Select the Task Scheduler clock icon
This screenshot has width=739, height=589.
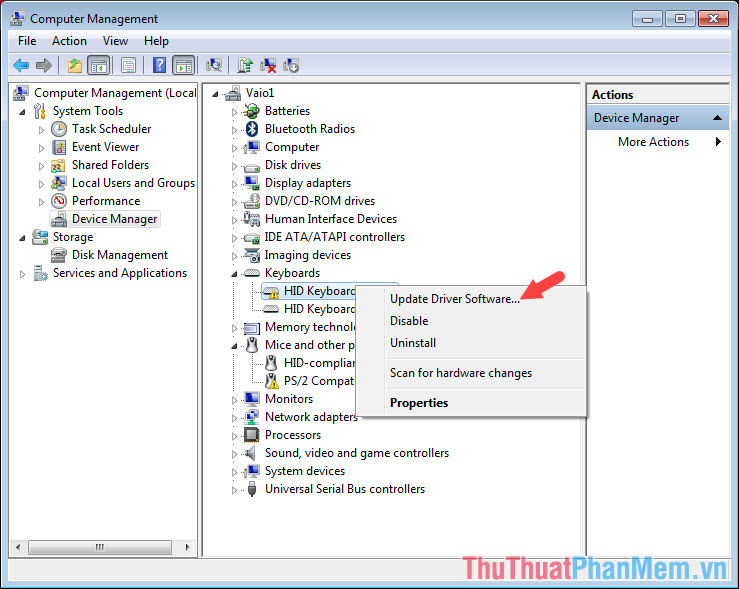(59, 129)
